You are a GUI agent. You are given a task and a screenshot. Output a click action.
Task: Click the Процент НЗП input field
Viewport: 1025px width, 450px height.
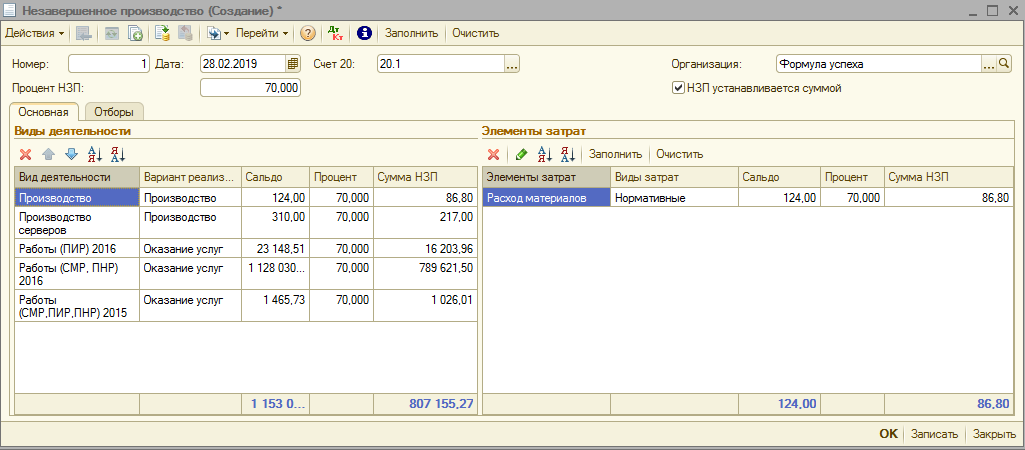(250, 88)
